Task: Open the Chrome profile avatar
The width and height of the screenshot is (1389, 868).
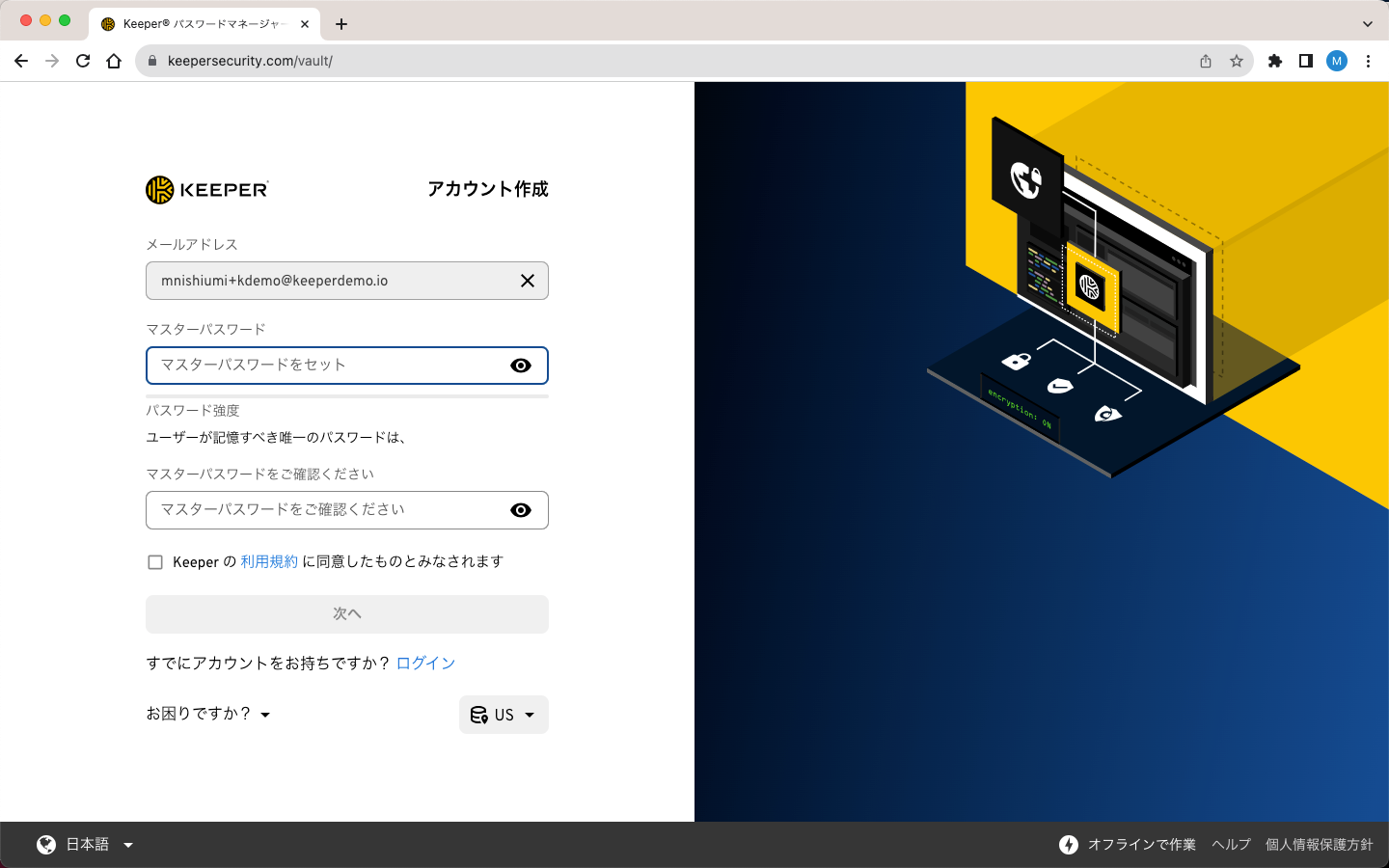Action: coord(1336,61)
